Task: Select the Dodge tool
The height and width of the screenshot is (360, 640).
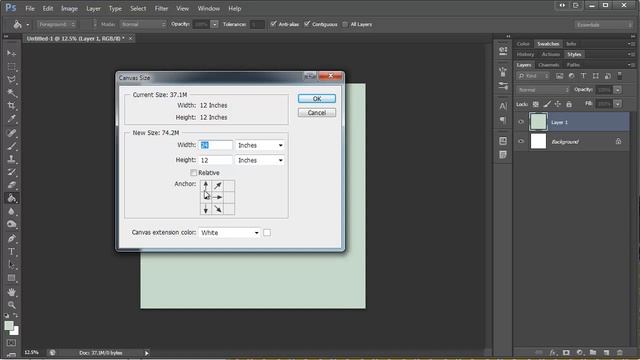Action: pyautogui.click(x=11, y=224)
